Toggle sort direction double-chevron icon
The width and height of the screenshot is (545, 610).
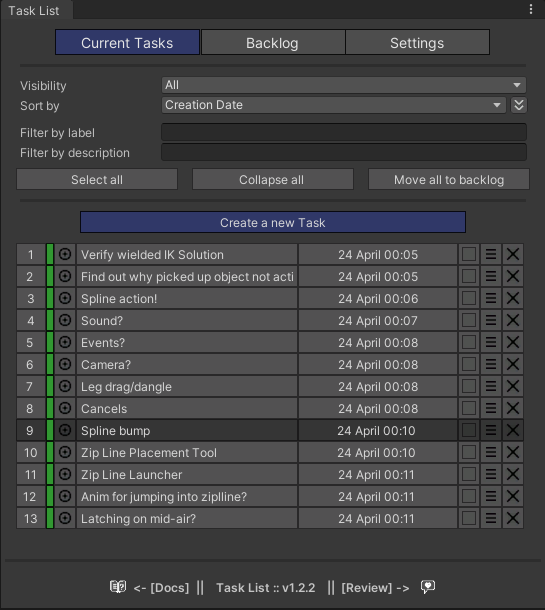(x=519, y=105)
